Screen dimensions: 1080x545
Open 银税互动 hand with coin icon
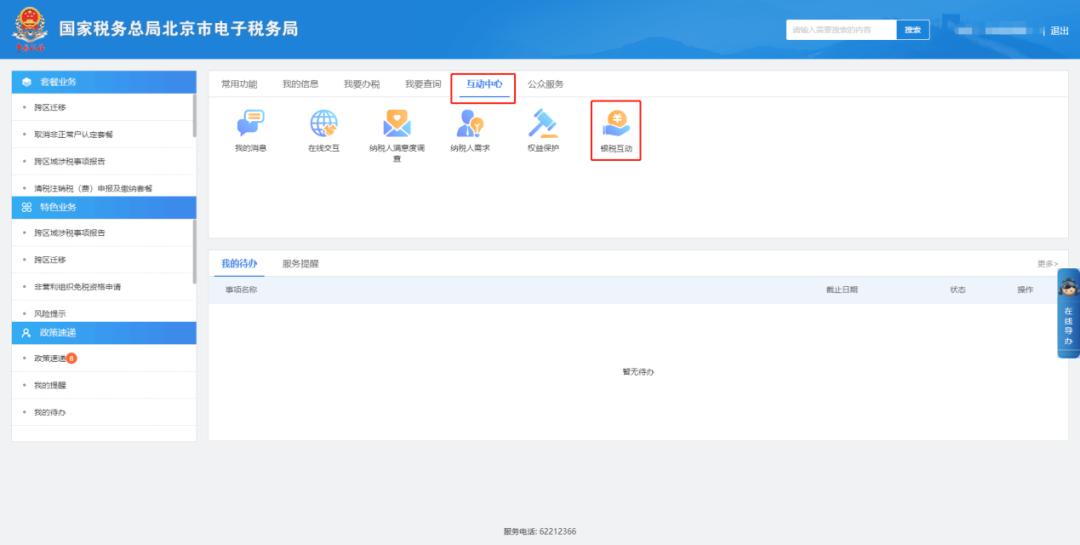pos(616,123)
